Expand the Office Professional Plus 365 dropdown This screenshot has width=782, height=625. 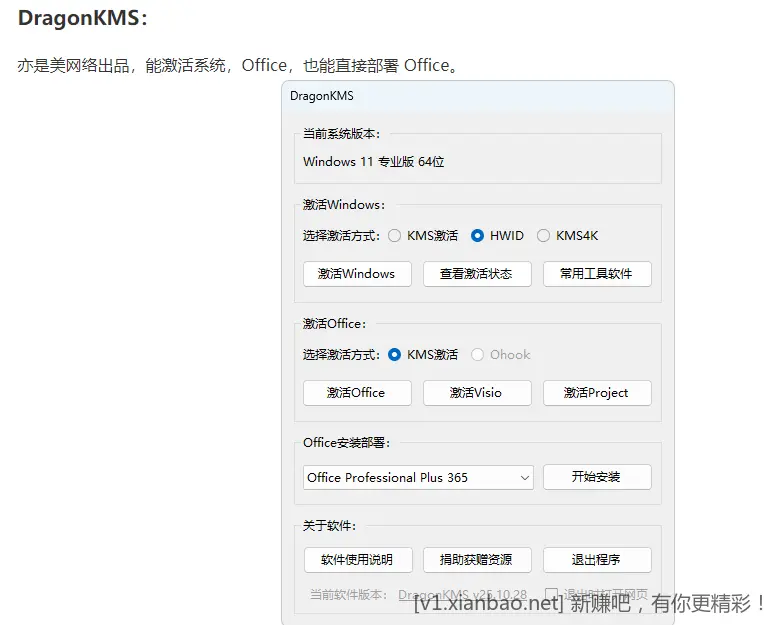419,478
